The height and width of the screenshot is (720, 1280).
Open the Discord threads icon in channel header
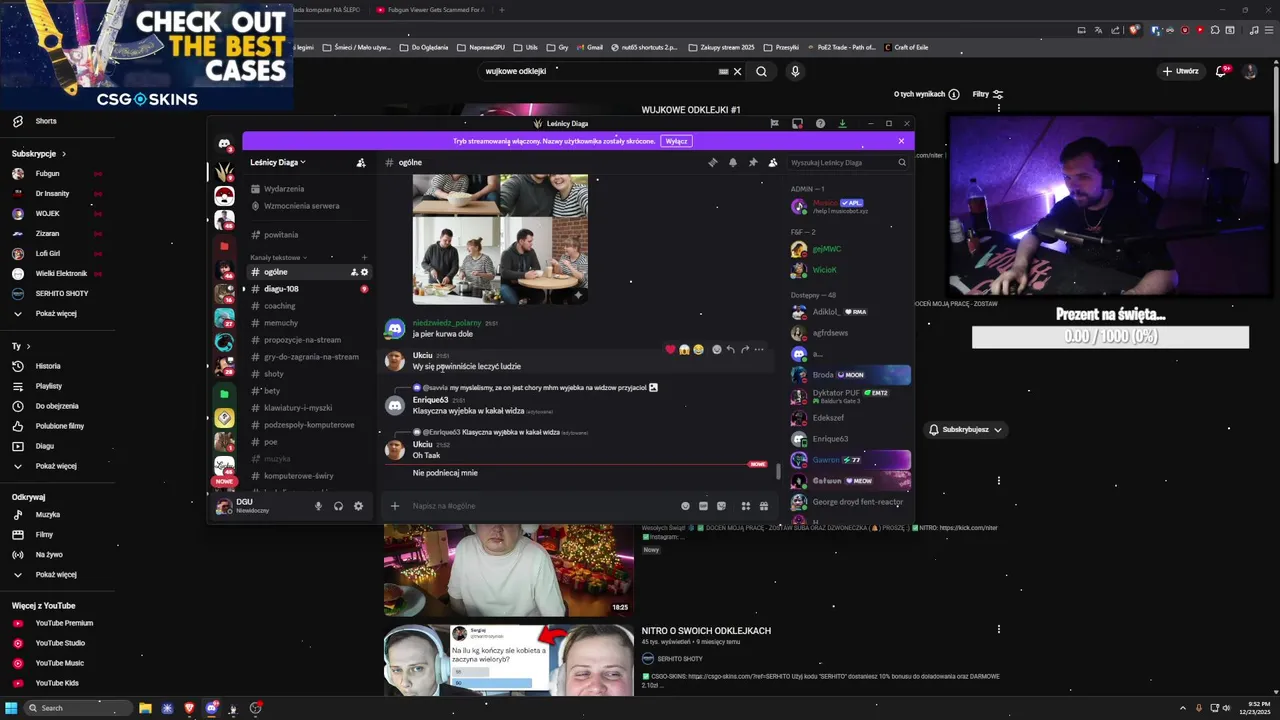pyautogui.click(x=713, y=162)
